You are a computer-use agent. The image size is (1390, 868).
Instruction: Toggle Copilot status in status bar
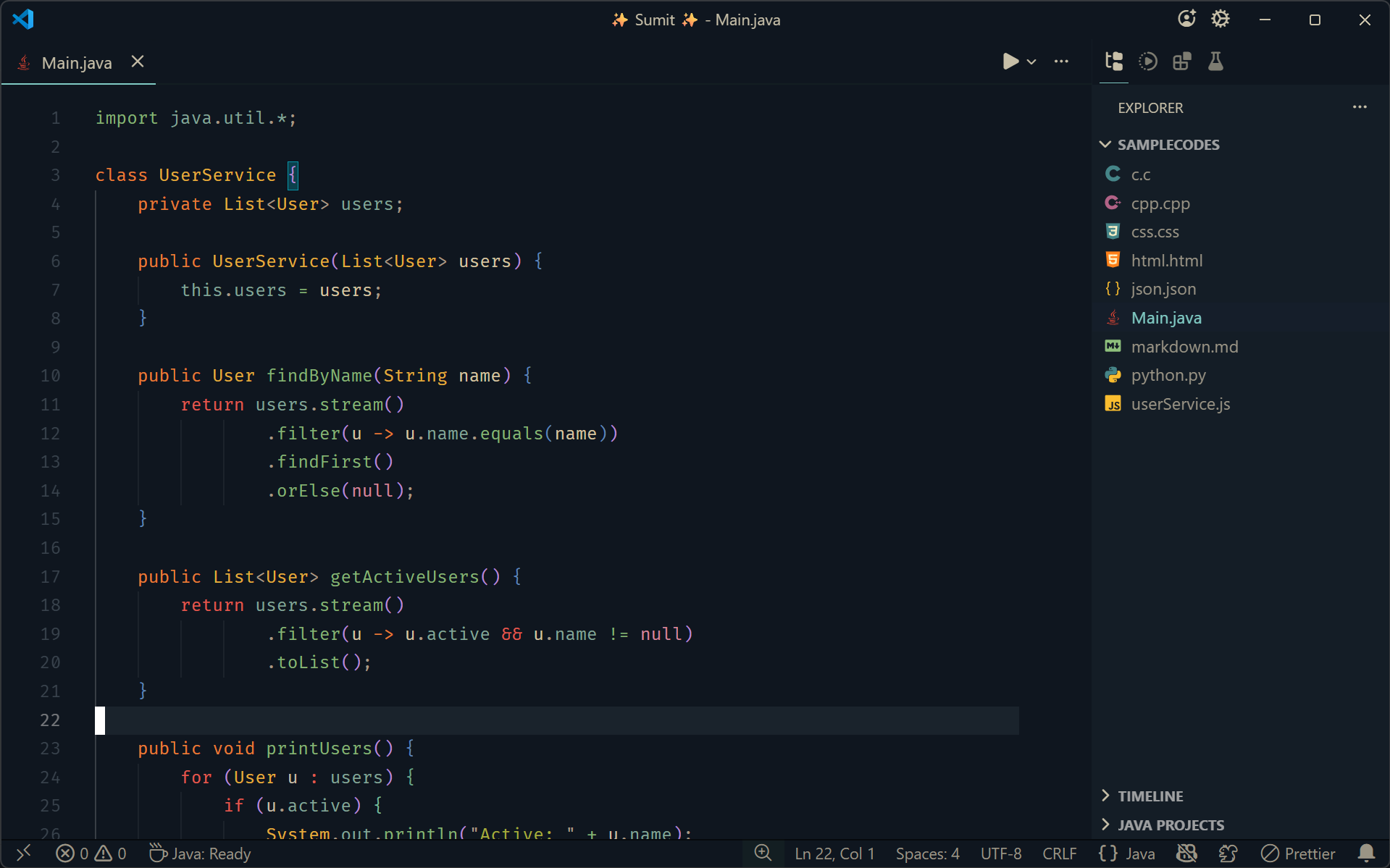pyautogui.click(x=1186, y=853)
